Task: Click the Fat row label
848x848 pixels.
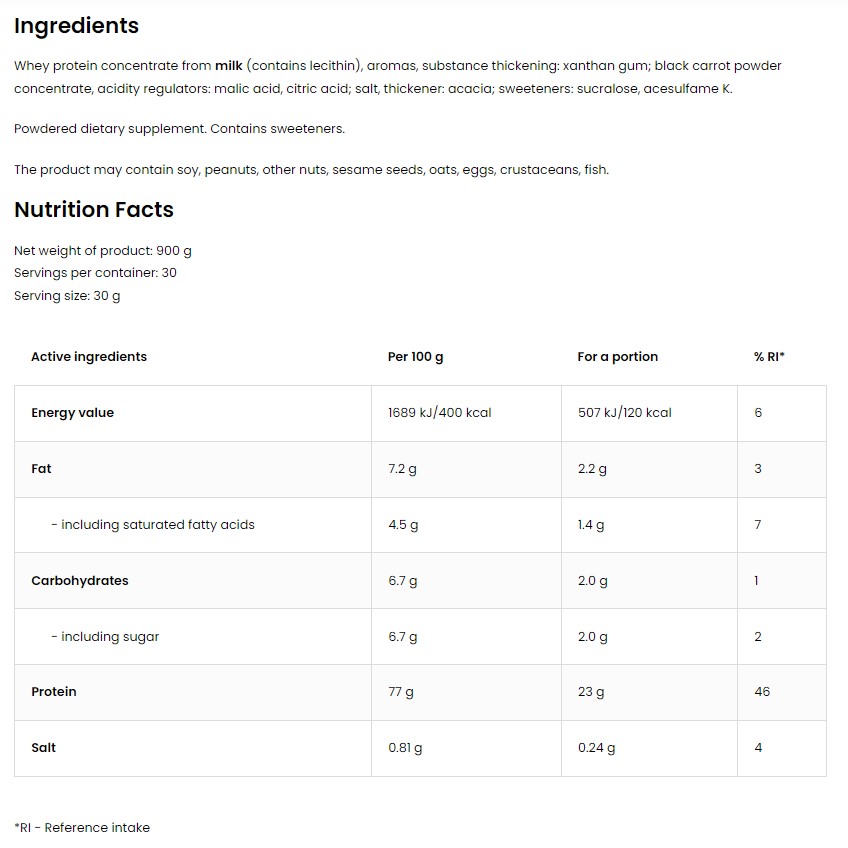Action: (41, 468)
